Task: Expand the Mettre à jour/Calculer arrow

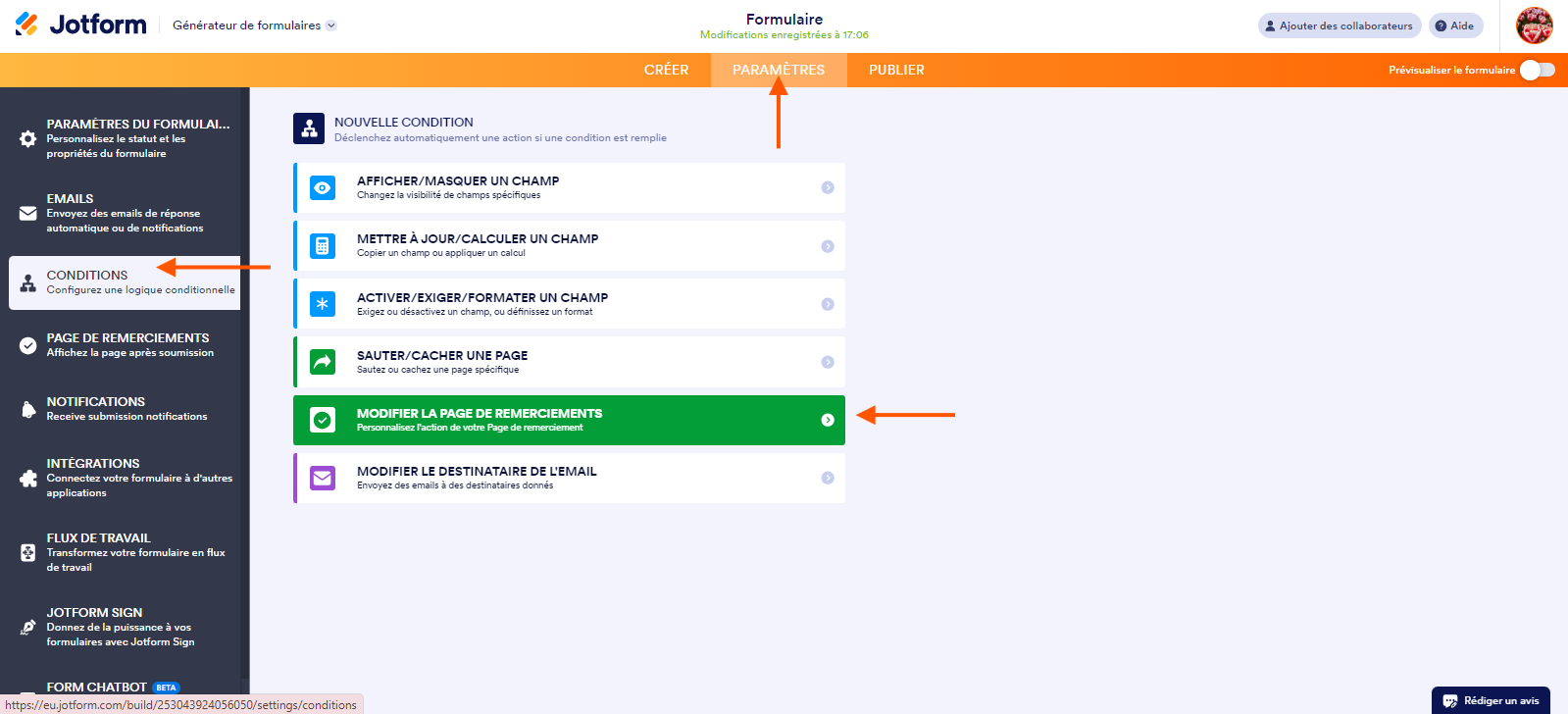Action: pyautogui.click(x=828, y=246)
